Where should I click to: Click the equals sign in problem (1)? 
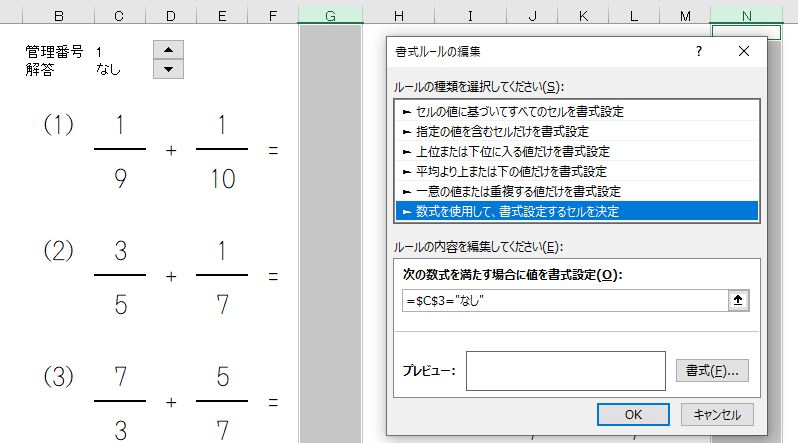click(273, 151)
